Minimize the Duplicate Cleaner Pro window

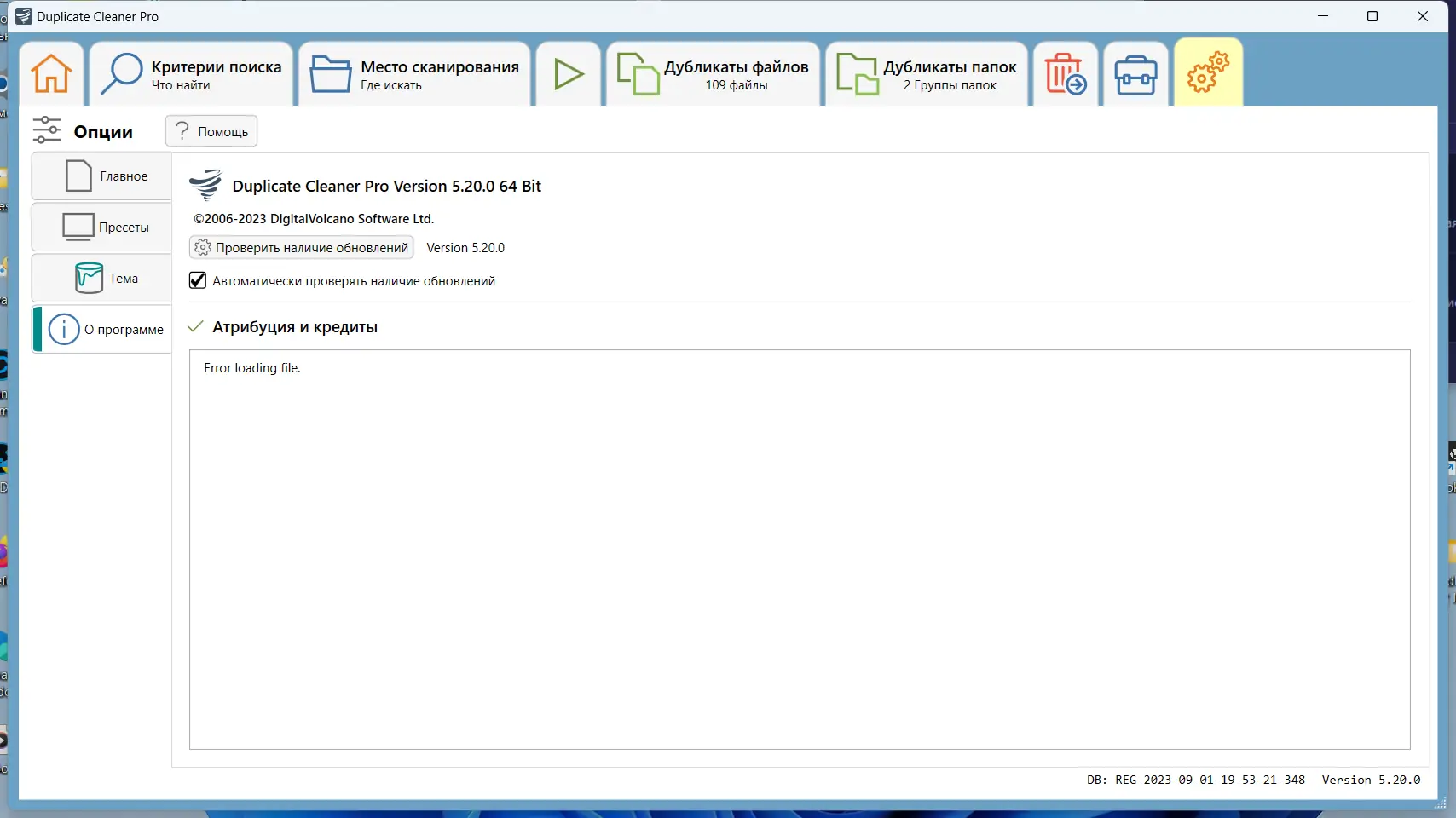point(1323,16)
